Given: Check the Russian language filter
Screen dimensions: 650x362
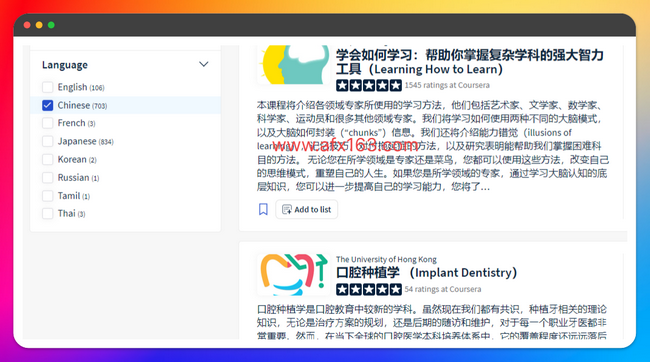Looking at the screenshot, I should coord(47,177).
